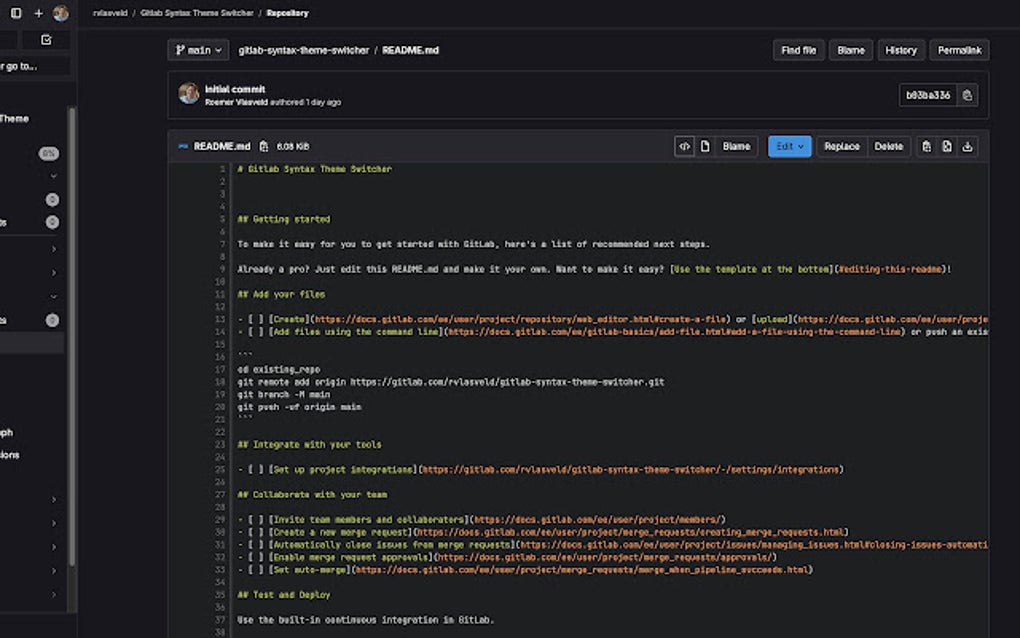Switch to source code view toggle
The width and height of the screenshot is (1020, 638).
pos(685,146)
